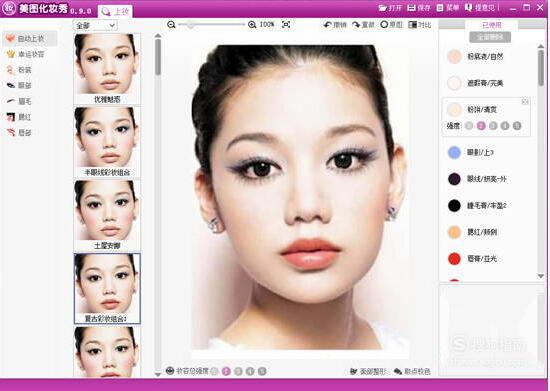Select the 土屋安娜 makeup style thumbnail
The width and height of the screenshot is (550, 391).
pyautogui.click(x=107, y=215)
